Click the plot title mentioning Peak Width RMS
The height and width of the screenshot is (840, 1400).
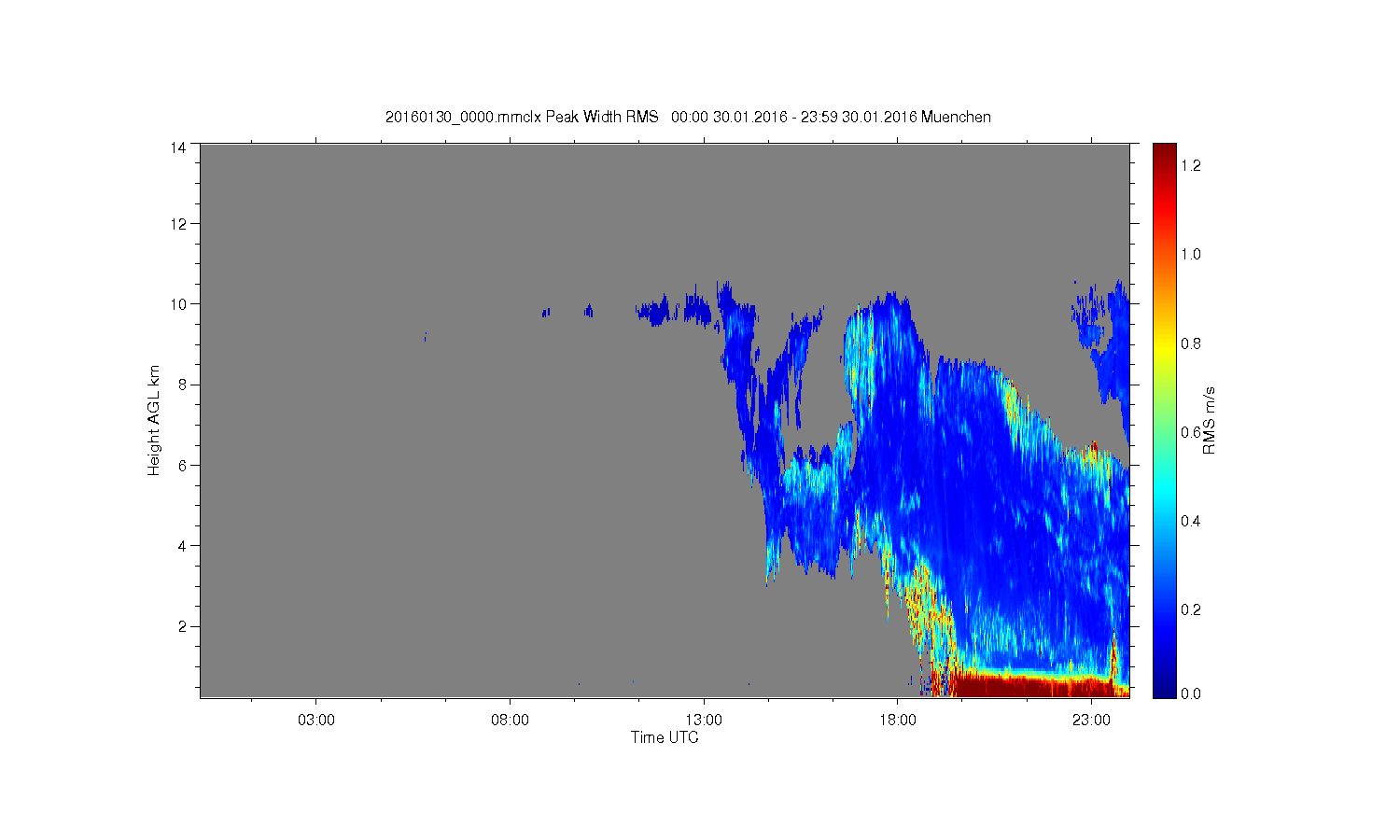click(x=688, y=117)
